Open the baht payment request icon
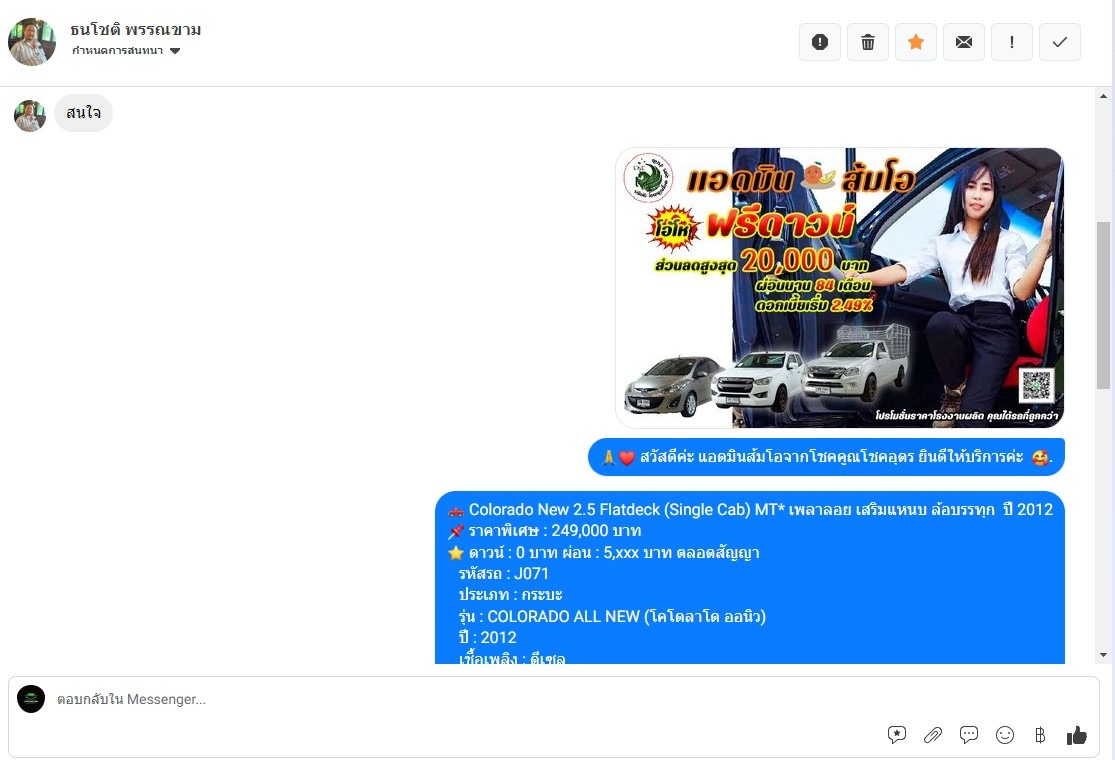This screenshot has height=760, width=1115. 1040,735
